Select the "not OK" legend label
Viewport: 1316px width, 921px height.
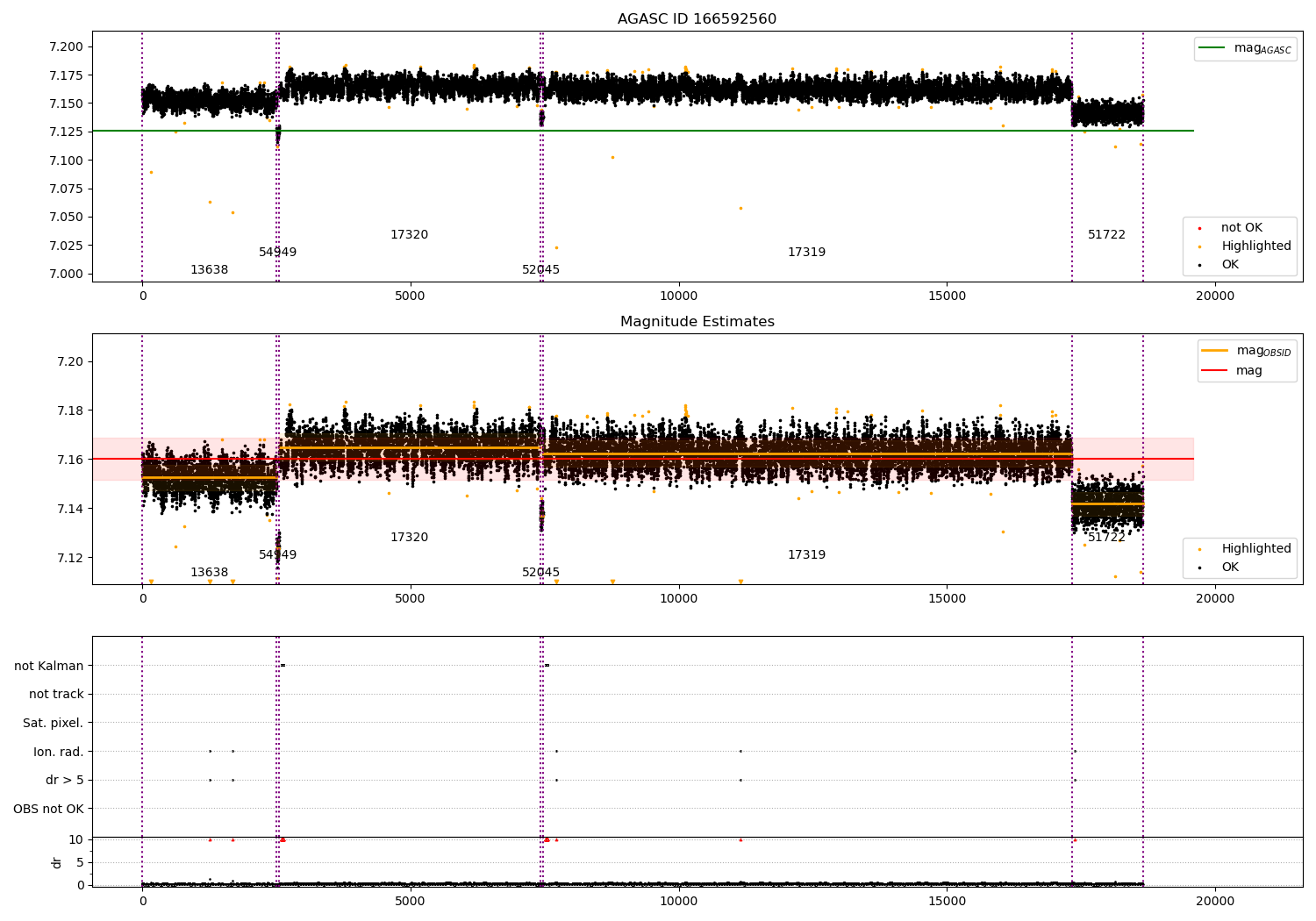pyautogui.click(x=1241, y=228)
